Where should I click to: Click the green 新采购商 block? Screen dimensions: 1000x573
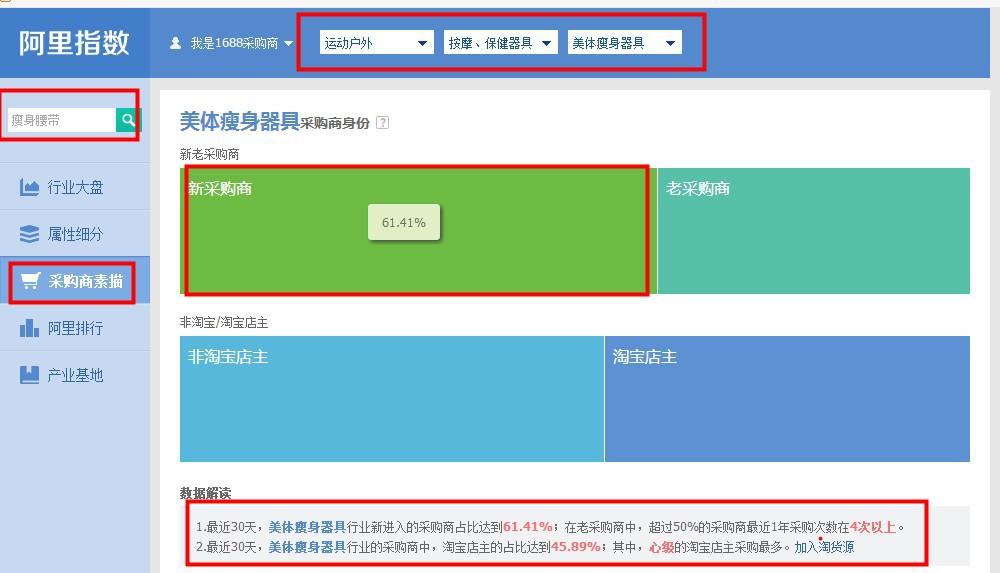[x=418, y=231]
